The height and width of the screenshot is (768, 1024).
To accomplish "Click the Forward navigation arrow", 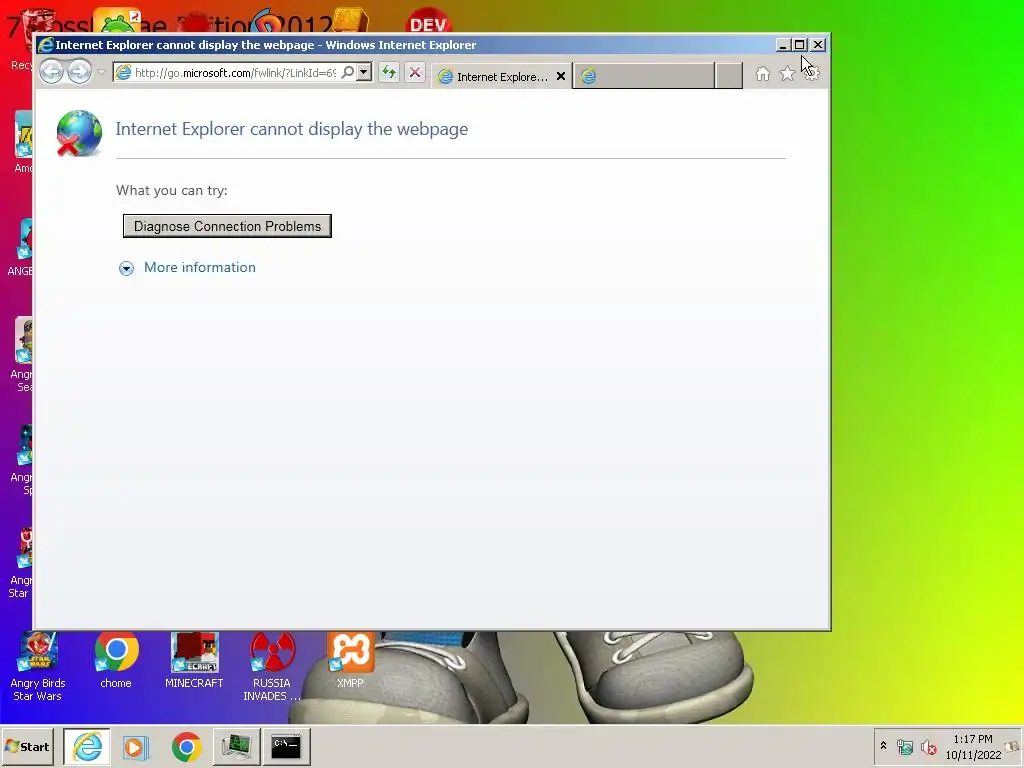I will pos(80,72).
